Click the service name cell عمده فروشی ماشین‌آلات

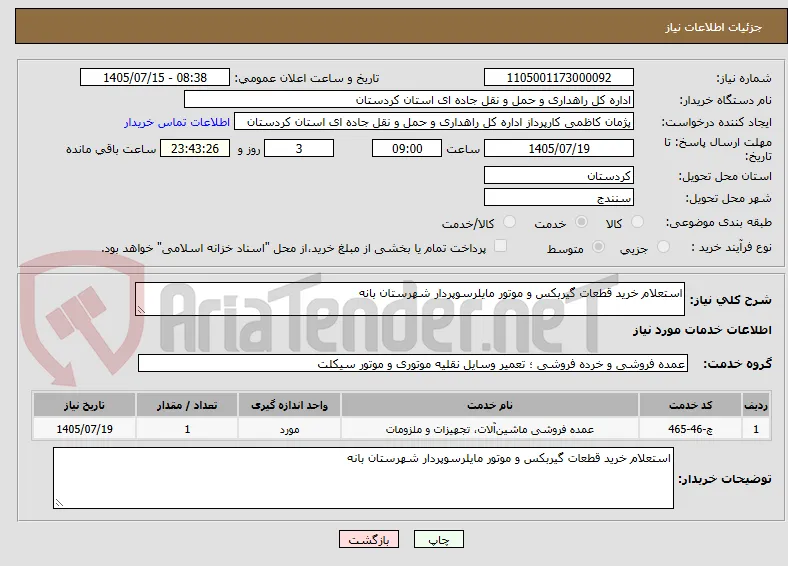point(490,429)
